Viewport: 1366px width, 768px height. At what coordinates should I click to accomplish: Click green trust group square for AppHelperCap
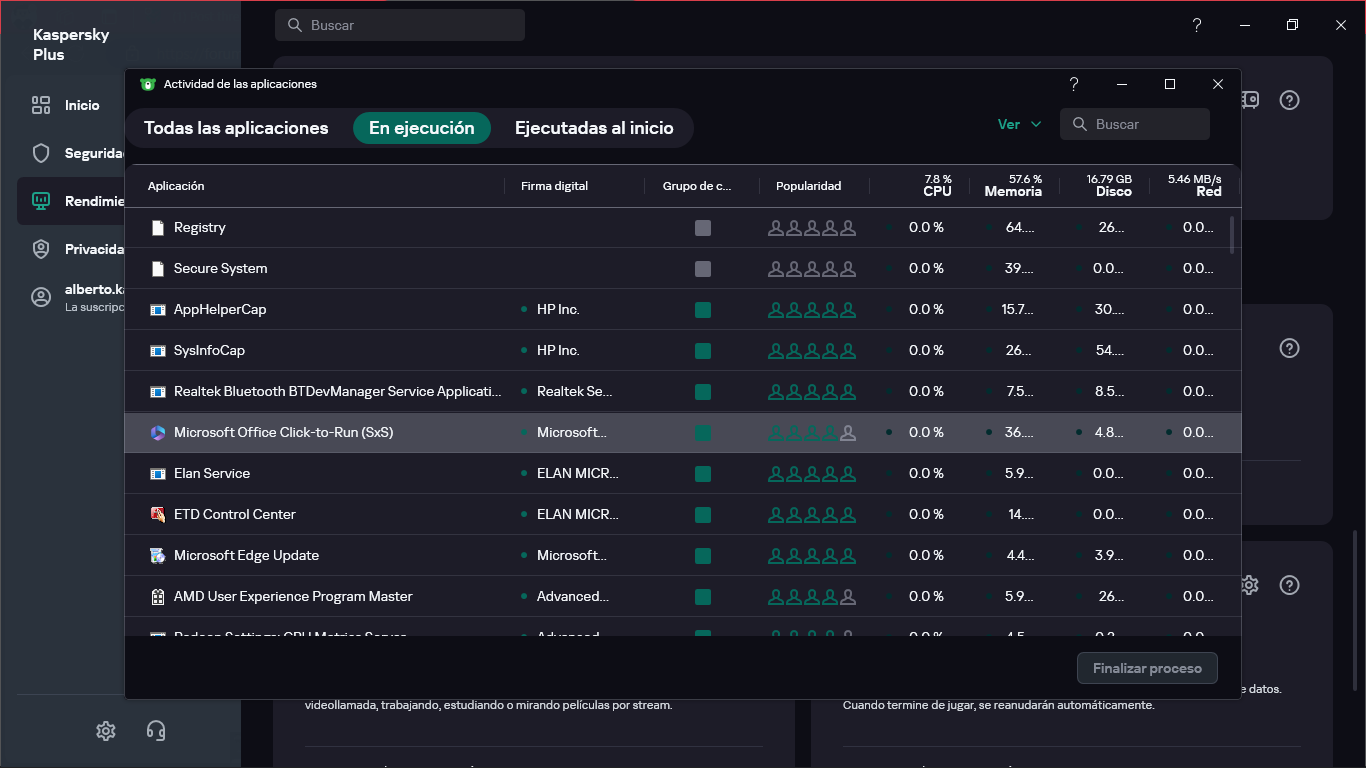pyautogui.click(x=703, y=310)
